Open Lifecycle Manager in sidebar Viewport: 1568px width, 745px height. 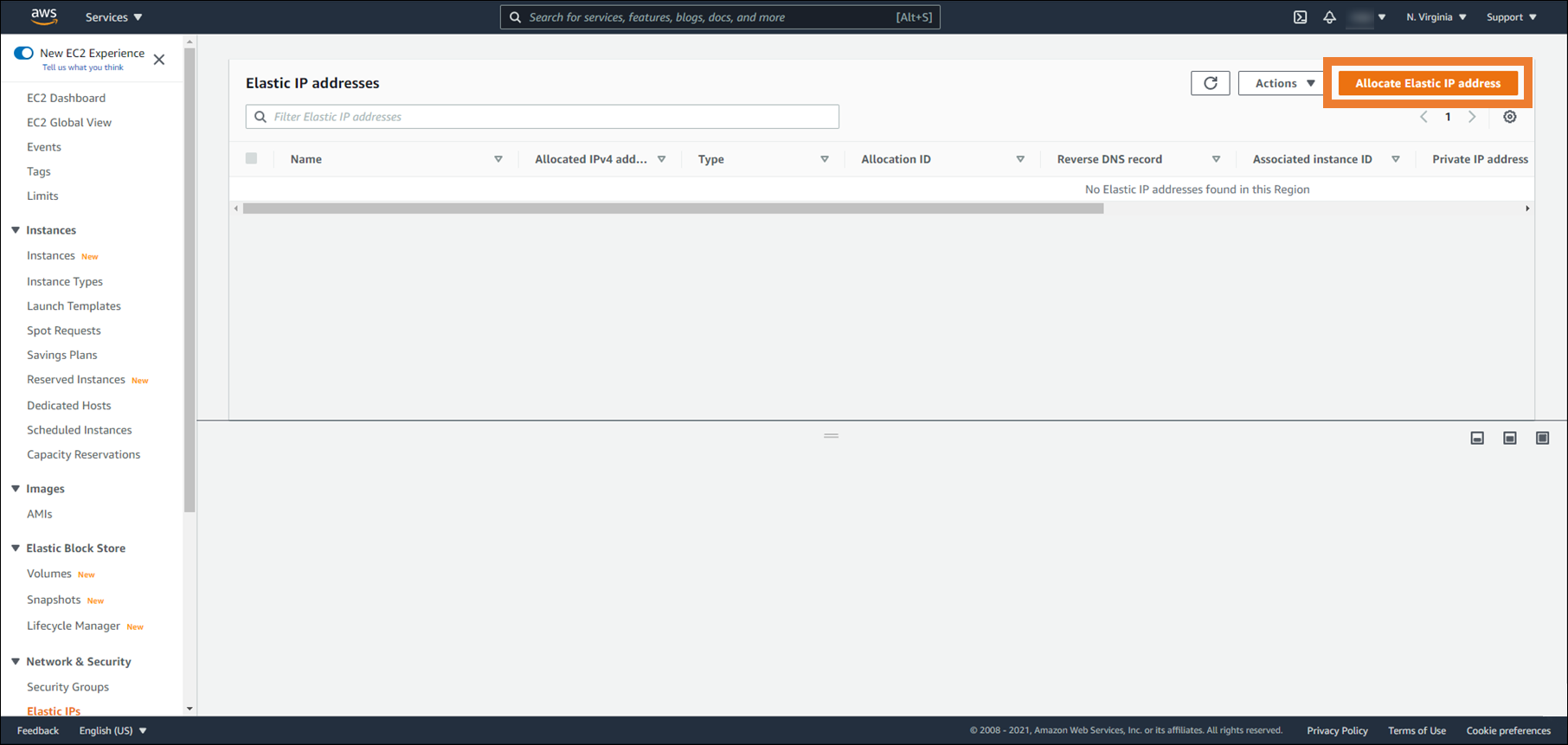[74, 626]
